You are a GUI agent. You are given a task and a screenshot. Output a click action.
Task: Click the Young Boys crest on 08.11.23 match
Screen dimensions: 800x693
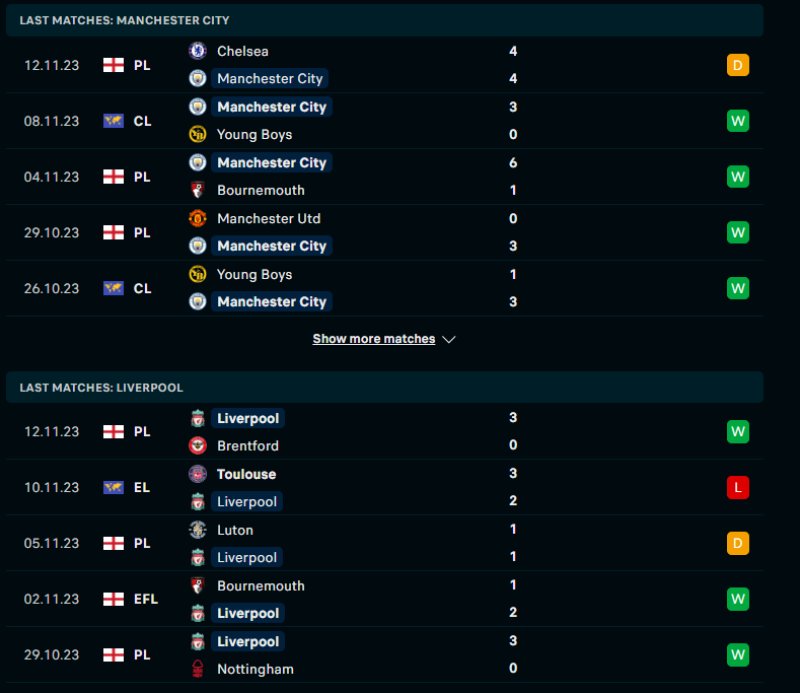tap(197, 134)
